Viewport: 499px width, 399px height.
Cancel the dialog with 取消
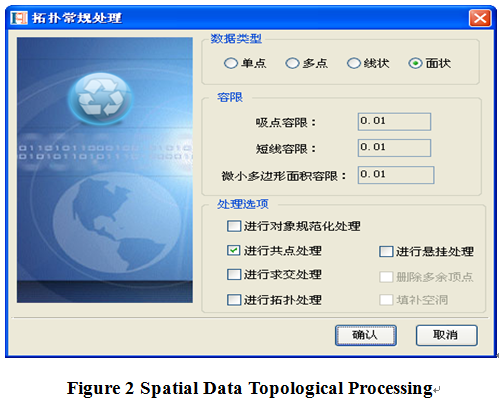(447, 335)
